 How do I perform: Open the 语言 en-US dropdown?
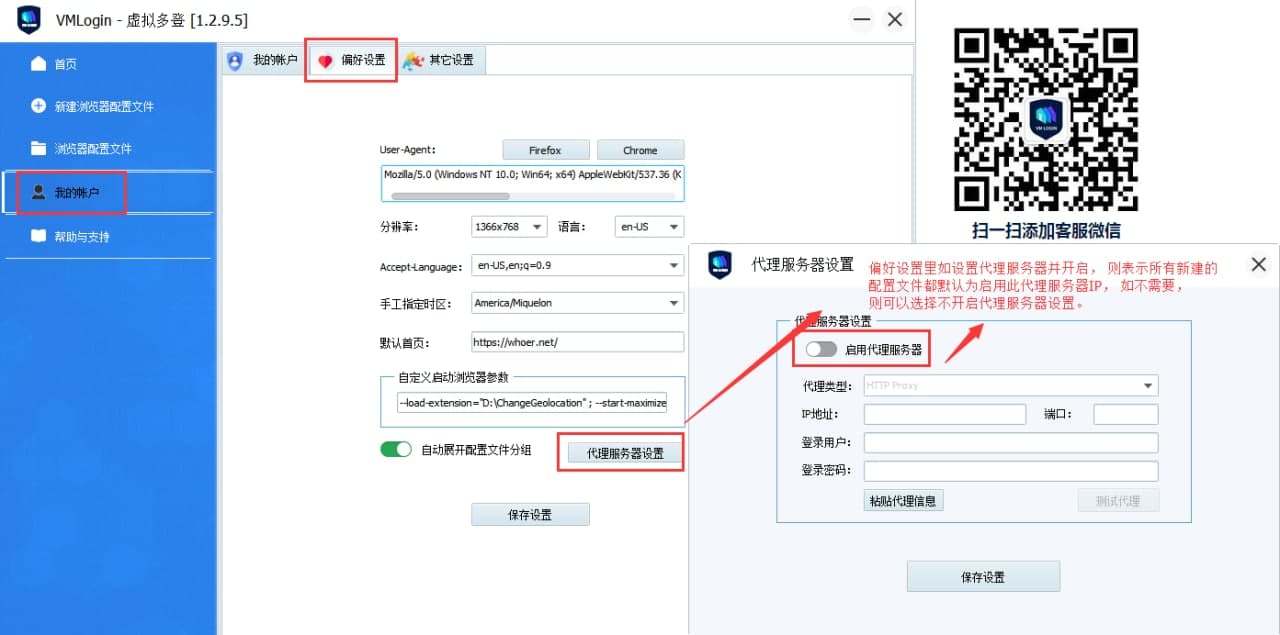[649, 227]
